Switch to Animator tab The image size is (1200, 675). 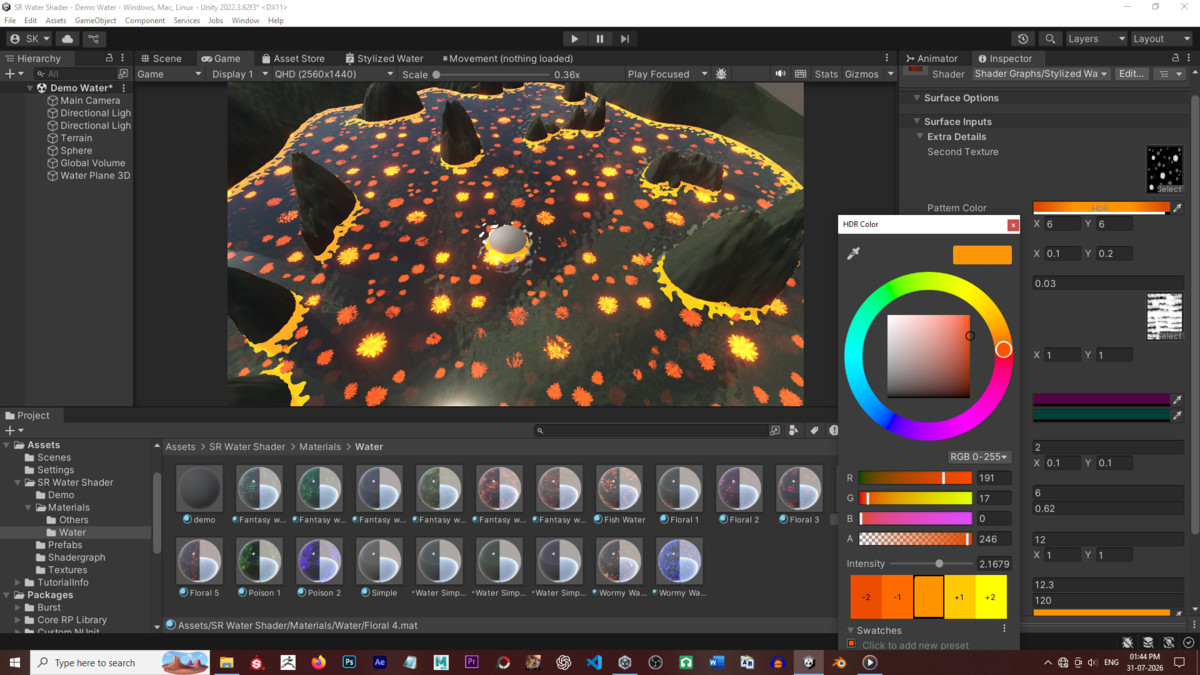(932, 58)
